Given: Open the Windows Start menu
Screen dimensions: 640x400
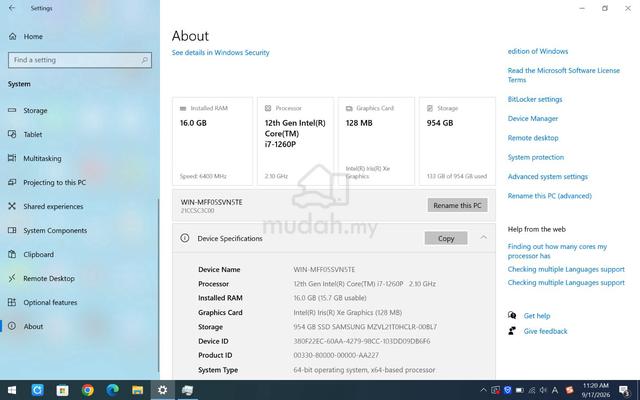Looking at the screenshot, I should click(12, 390).
